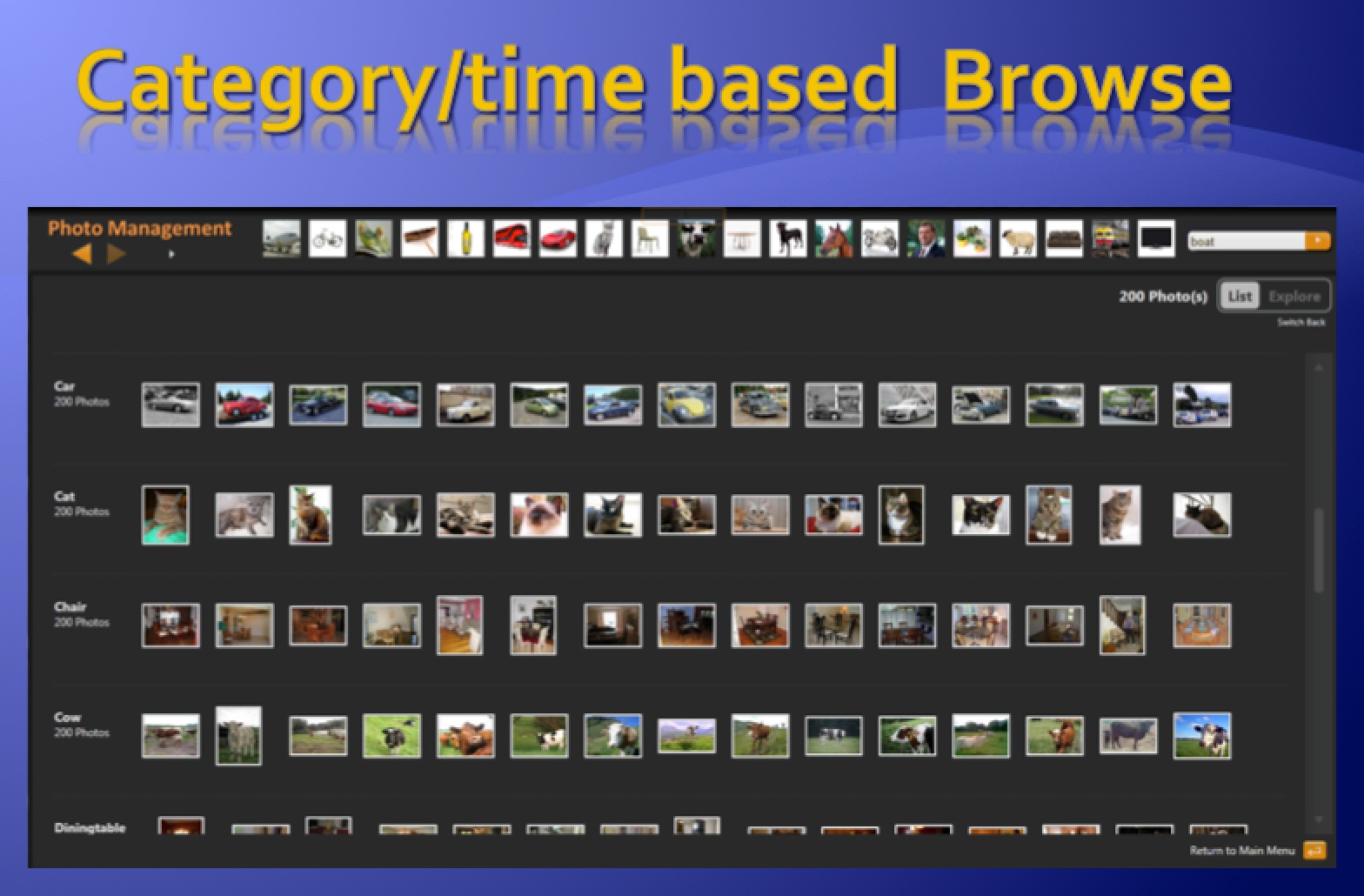Select the red bus category icon
The height and width of the screenshot is (896, 1364).
[x=512, y=238]
